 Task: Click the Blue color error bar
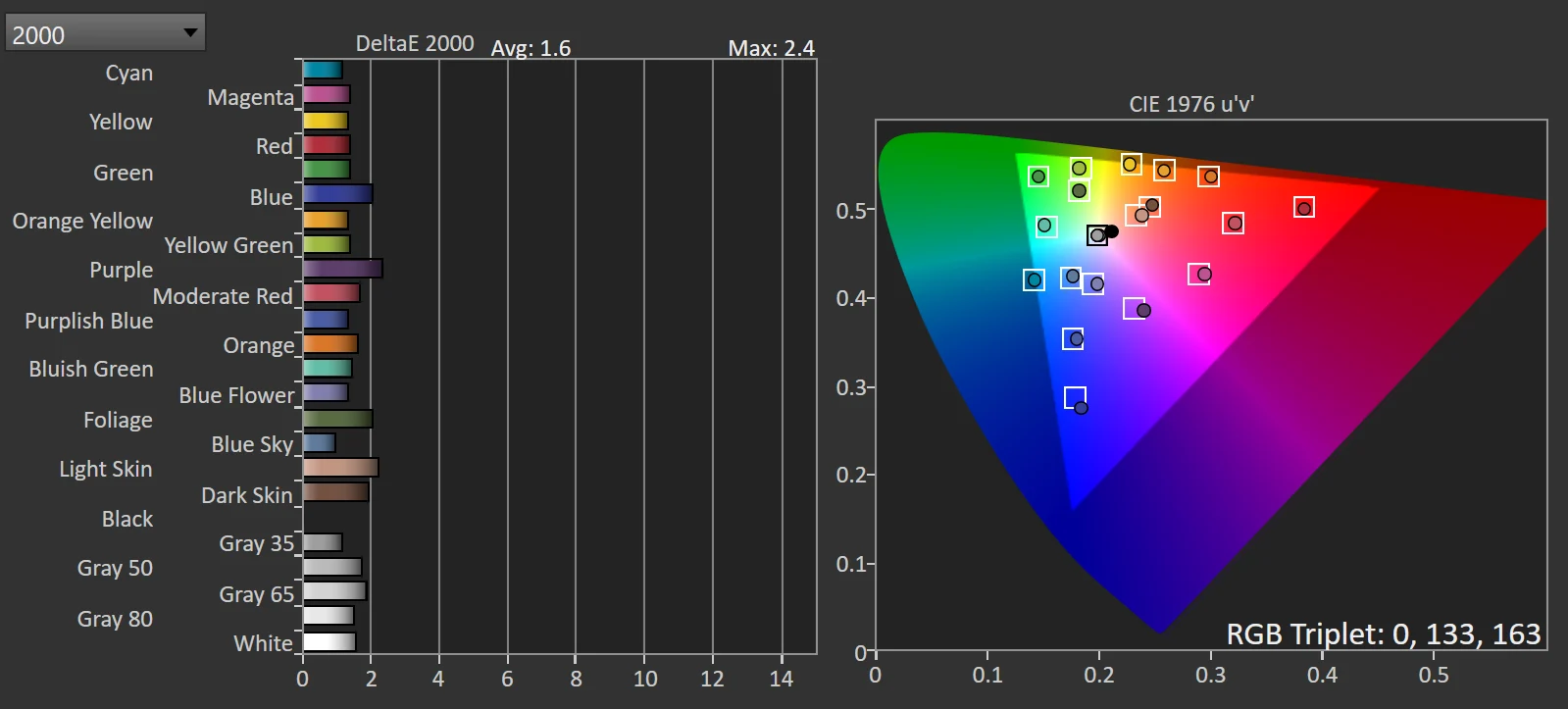point(337,194)
